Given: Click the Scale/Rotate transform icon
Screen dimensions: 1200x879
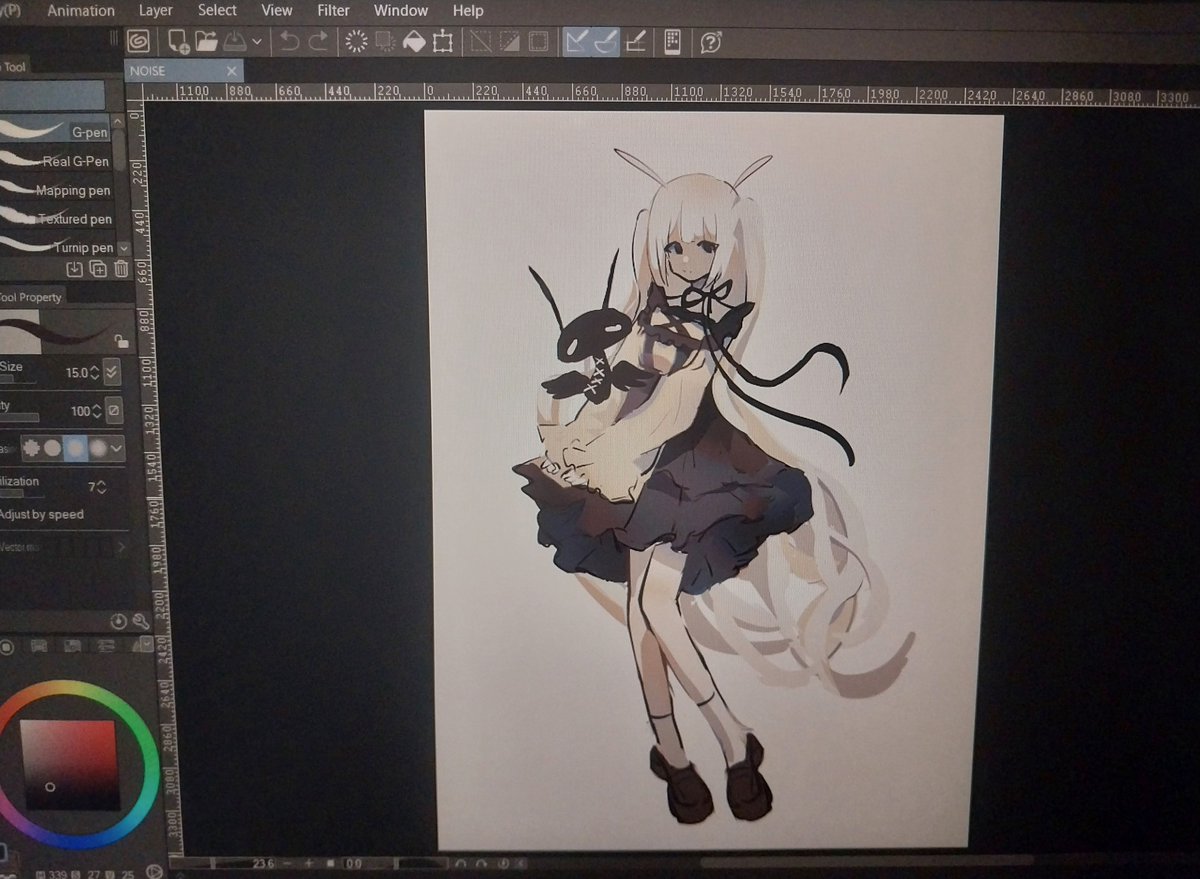Looking at the screenshot, I should [443, 41].
